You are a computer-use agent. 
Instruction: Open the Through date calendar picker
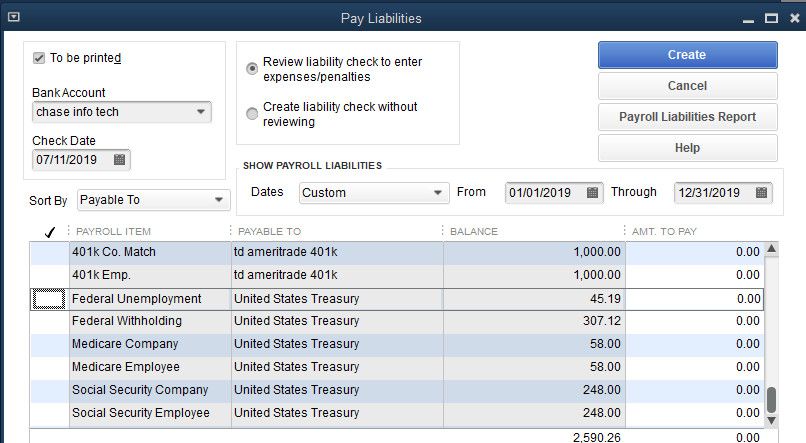coord(762,193)
